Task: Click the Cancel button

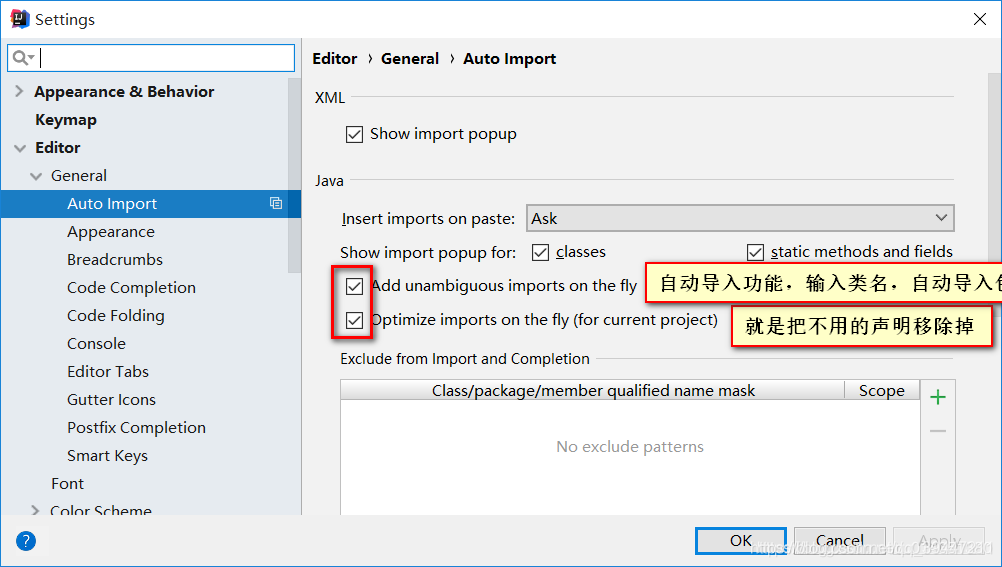Action: click(x=840, y=540)
